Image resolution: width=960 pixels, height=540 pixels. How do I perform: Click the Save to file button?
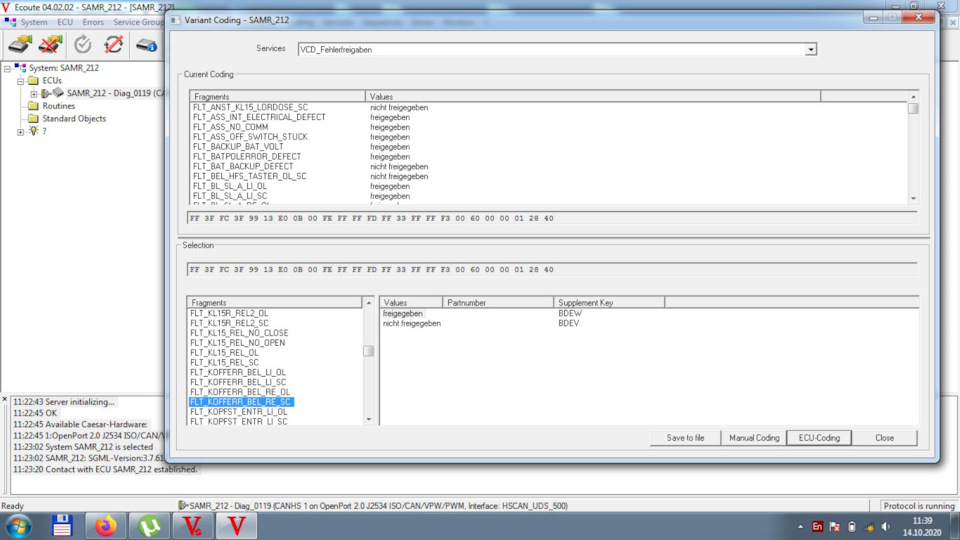coord(685,438)
